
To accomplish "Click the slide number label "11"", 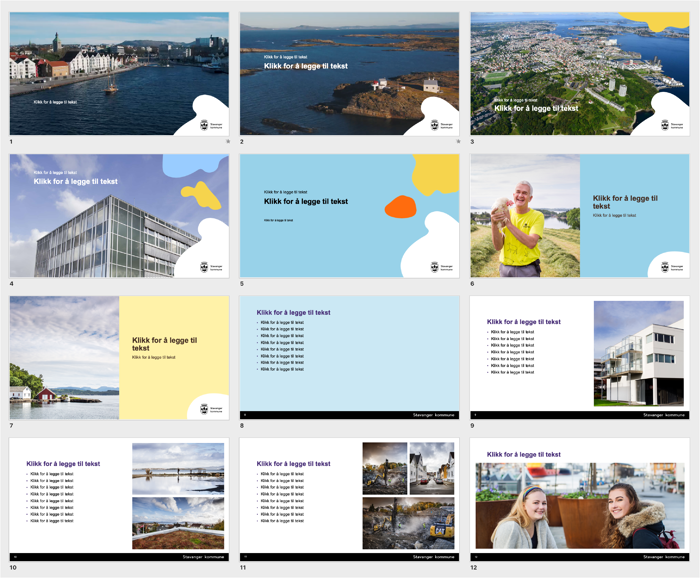I will pos(243,567).
